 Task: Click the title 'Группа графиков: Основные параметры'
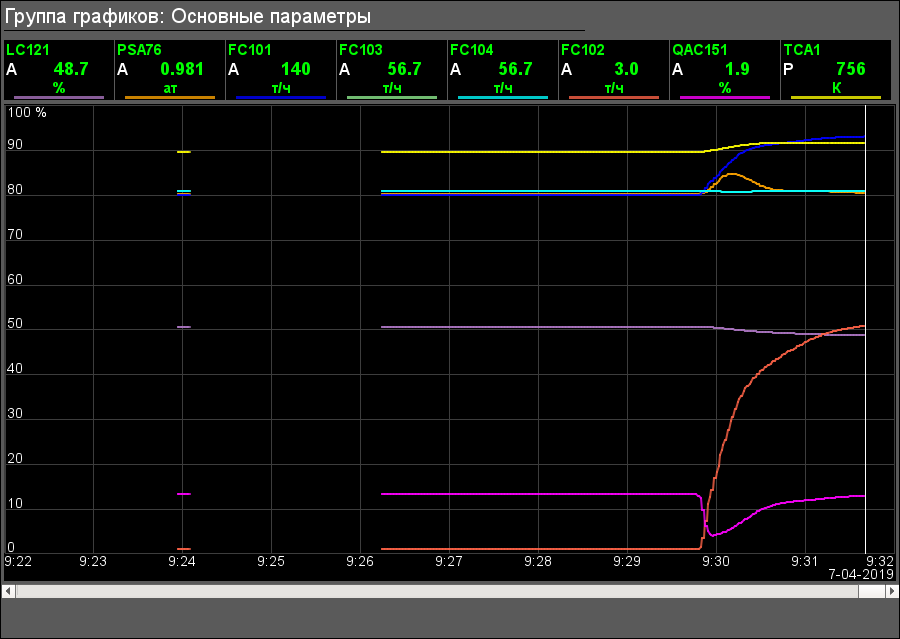pyautogui.click(x=188, y=16)
